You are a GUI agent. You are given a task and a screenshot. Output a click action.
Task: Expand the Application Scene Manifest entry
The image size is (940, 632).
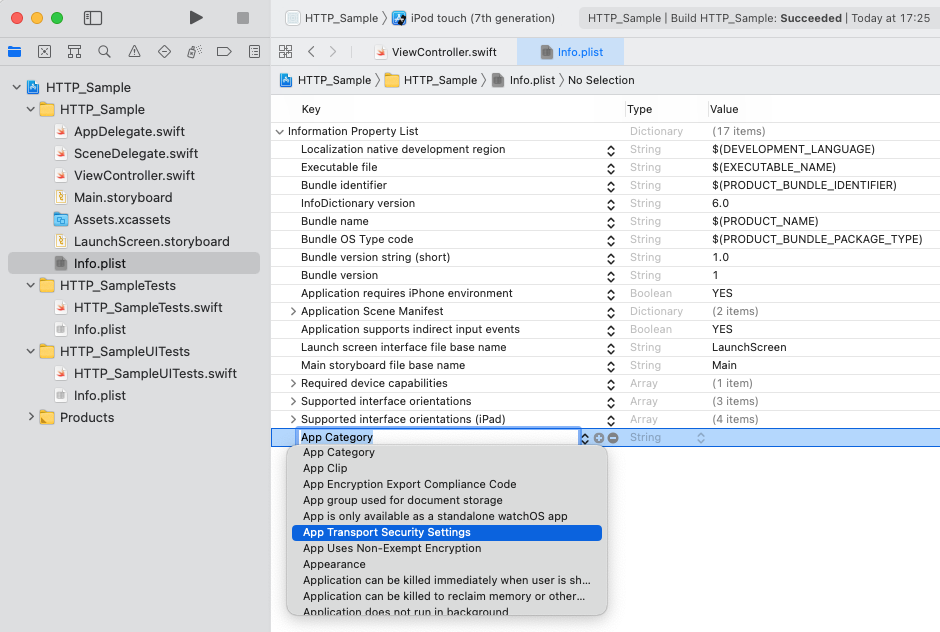(293, 311)
